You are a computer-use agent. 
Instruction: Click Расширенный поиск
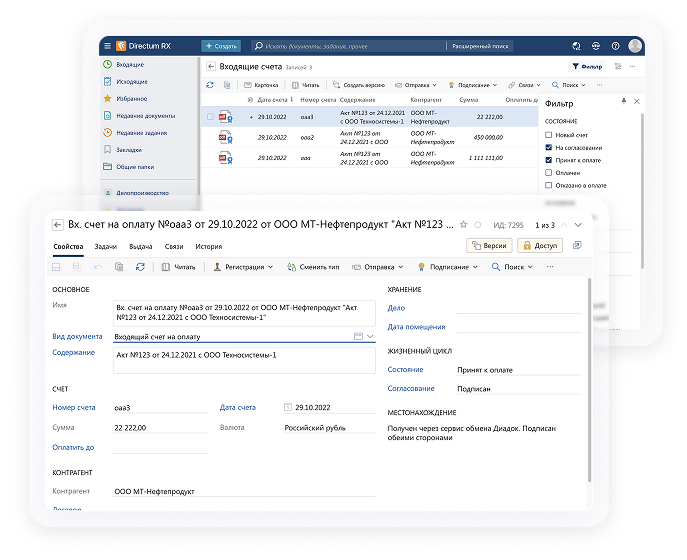point(480,46)
